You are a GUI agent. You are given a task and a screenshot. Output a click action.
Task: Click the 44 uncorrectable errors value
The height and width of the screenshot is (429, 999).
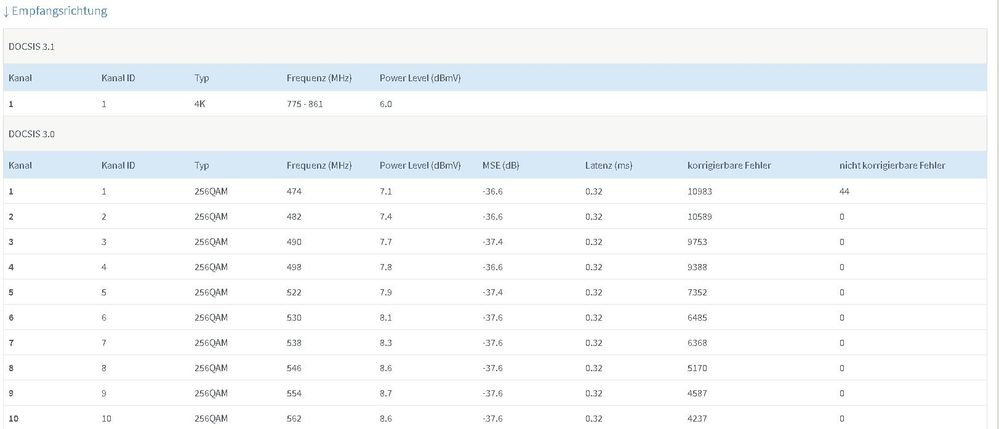coord(845,191)
